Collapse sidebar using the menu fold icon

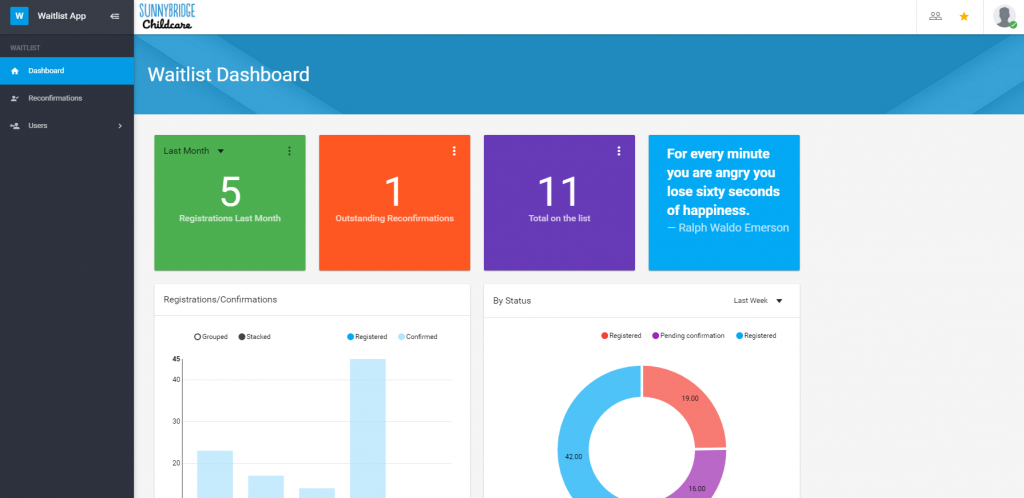coord(114,16)
